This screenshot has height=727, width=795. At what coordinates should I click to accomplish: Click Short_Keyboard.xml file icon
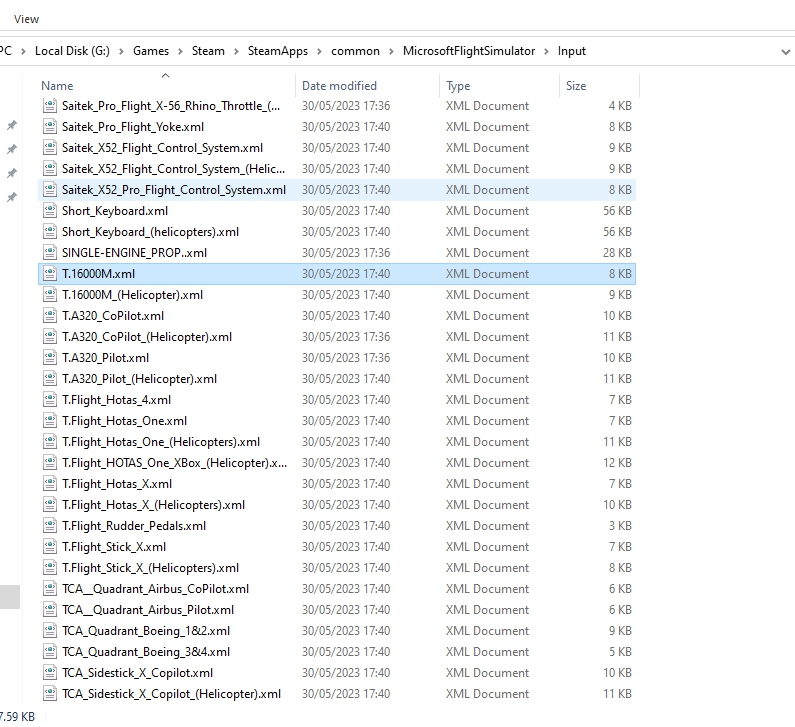(x=50, y=211)
